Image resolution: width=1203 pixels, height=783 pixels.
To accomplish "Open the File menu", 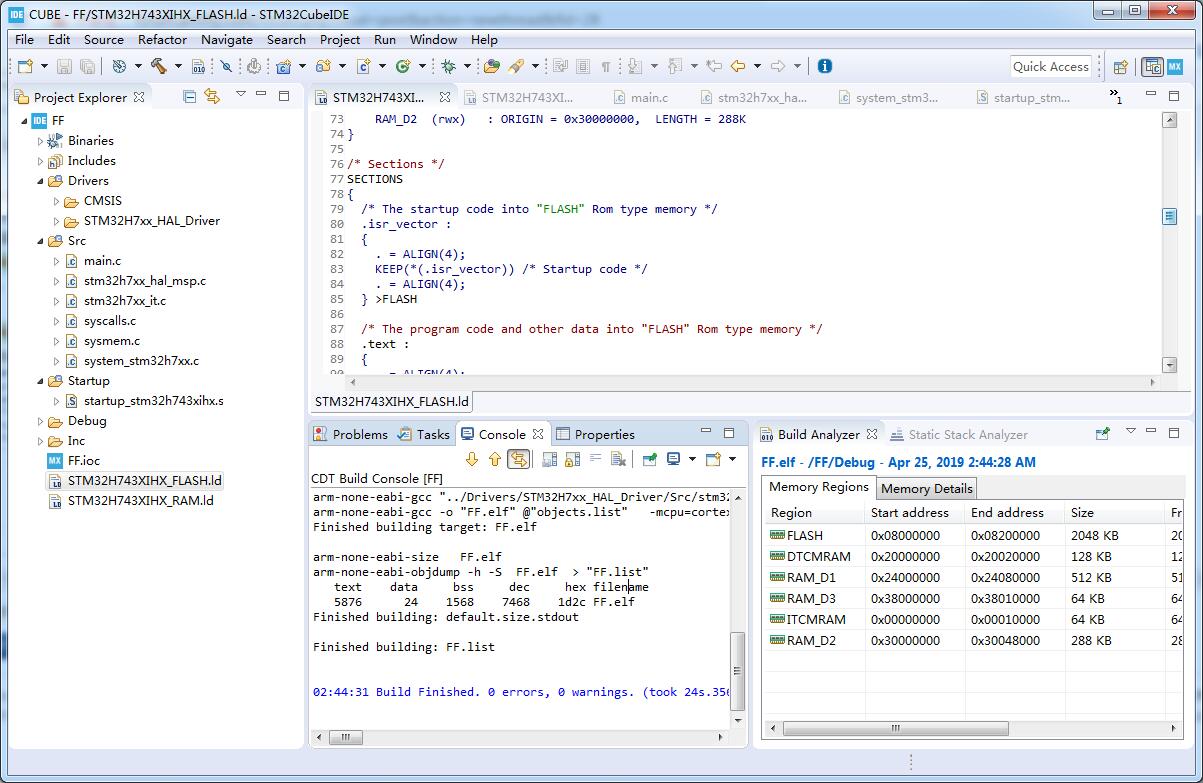I will [x=24, y=39].
